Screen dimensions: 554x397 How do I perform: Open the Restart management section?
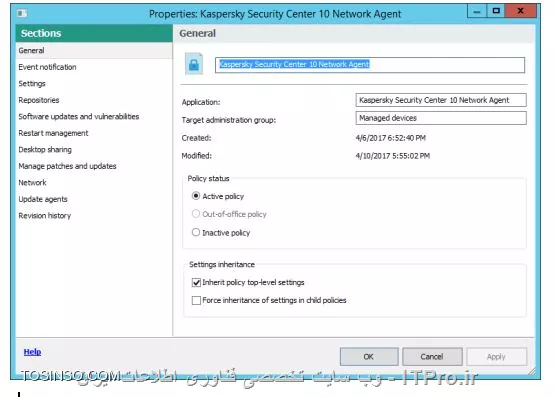tap(94, 133)
